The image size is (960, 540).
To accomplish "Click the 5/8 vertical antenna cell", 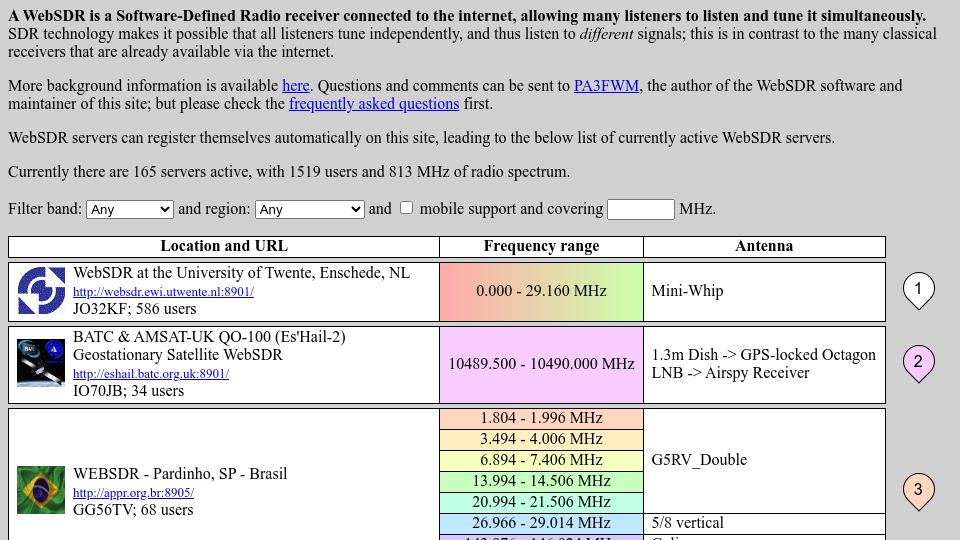I will pyautogui.click(x=764, y=523).
